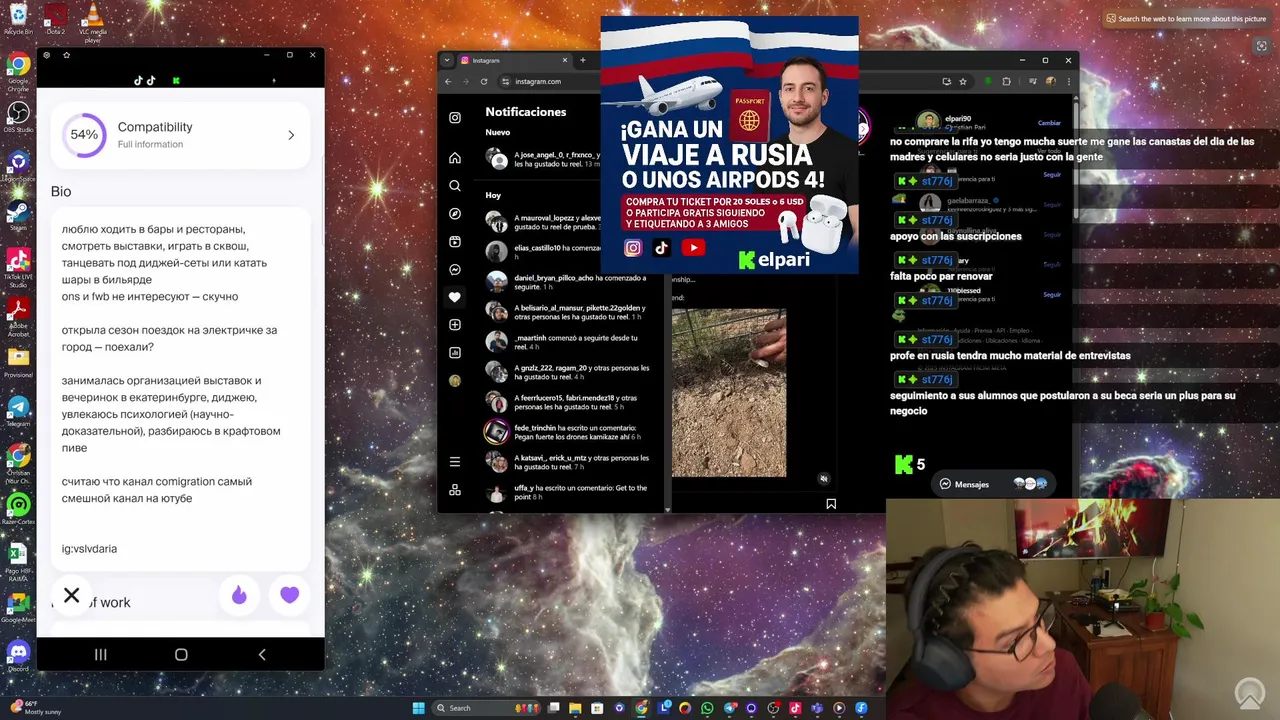Bookmark page with star in Chrome toolbar
Viewport: 1280px width, 720px height.
[963, 81]
